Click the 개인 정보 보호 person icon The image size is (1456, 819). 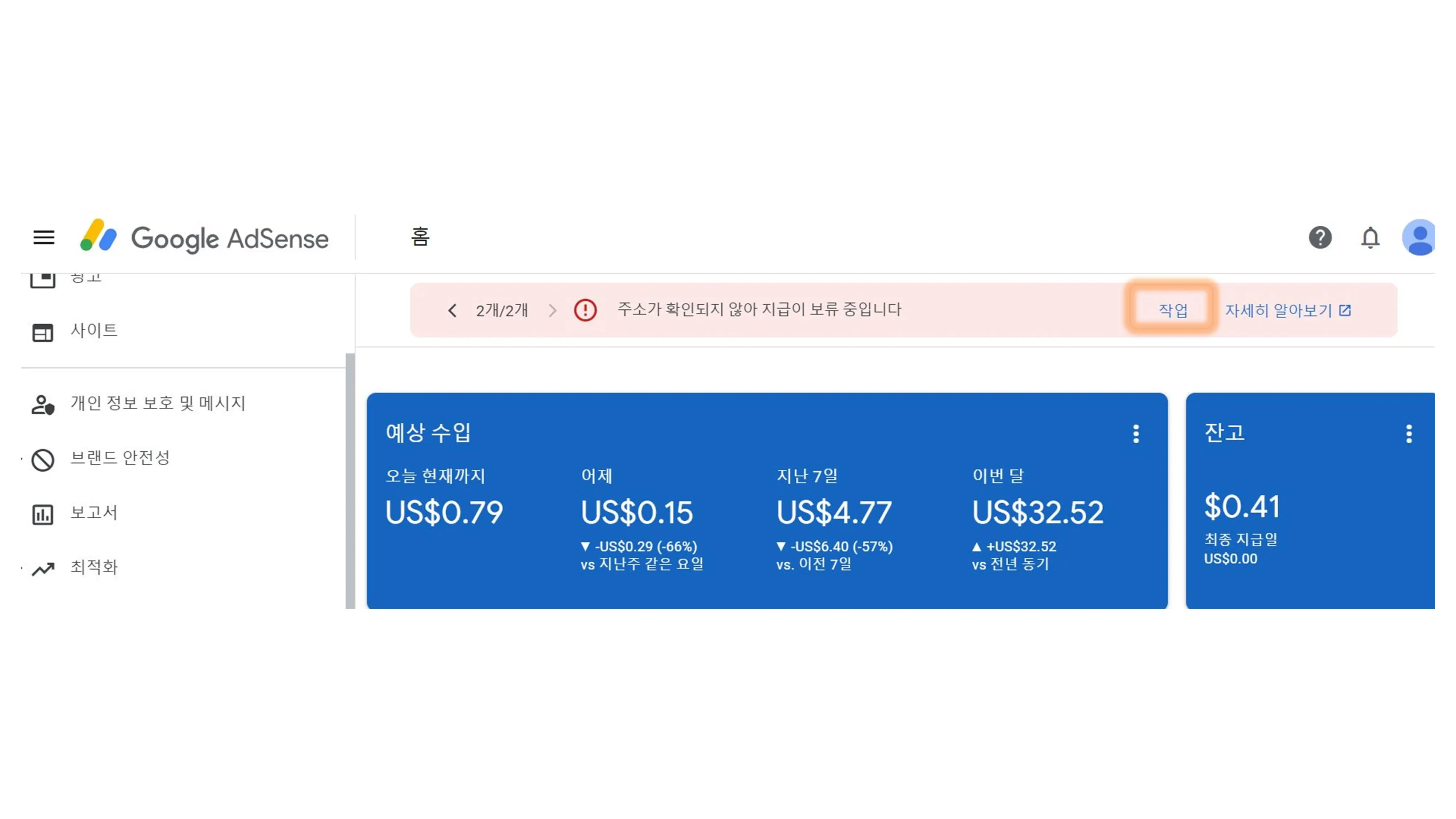click(43, 404)
